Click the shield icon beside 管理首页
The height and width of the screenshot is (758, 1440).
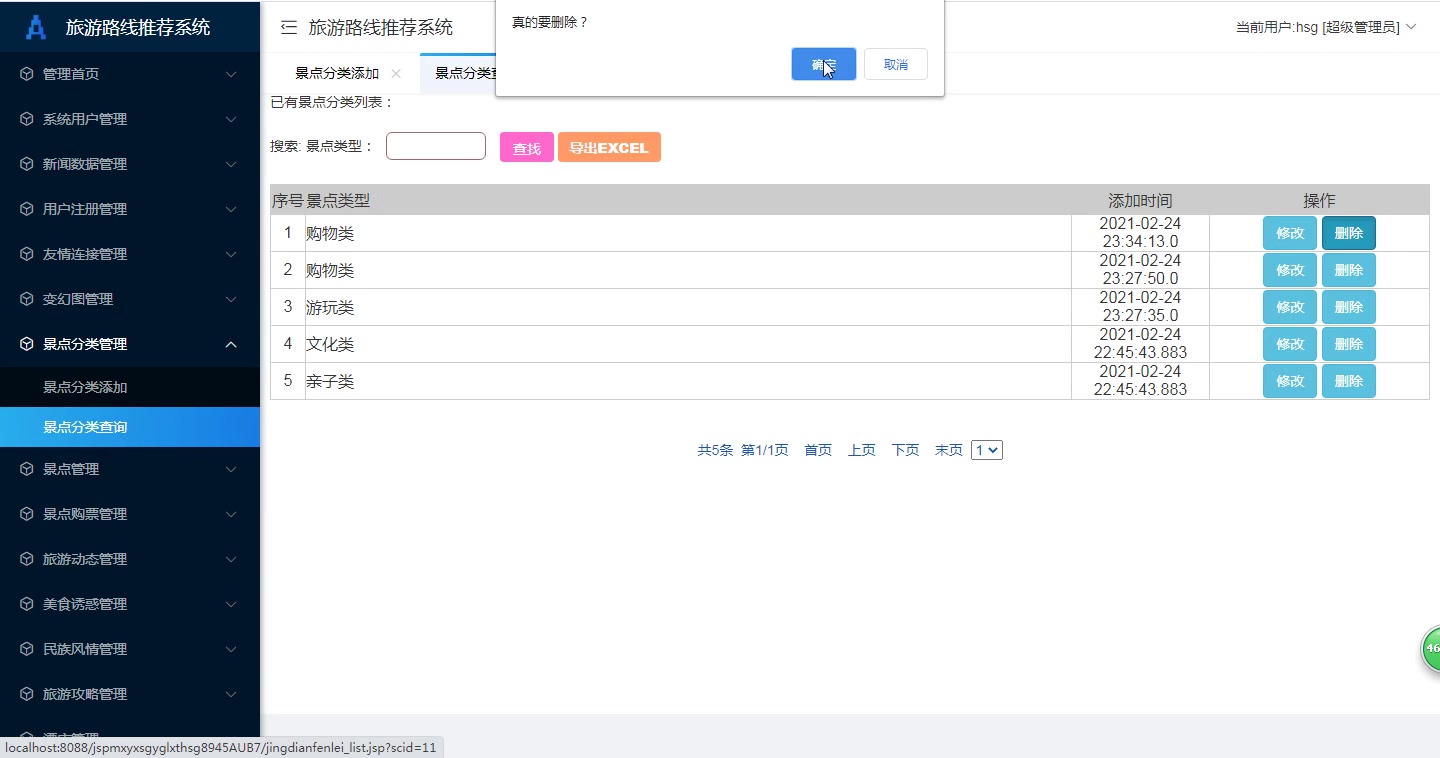click(24, 74)
